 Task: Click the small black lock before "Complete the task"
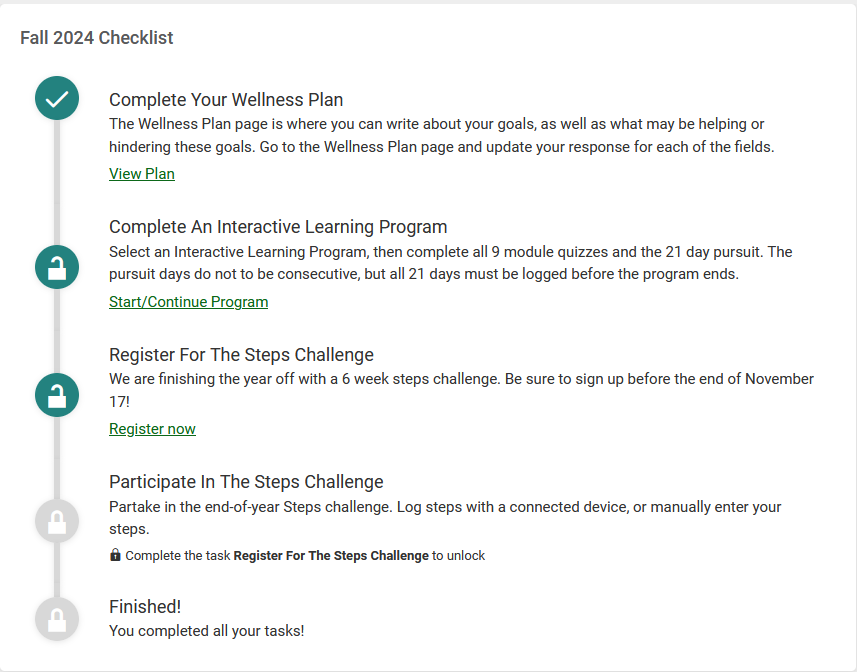click(115, 555)
